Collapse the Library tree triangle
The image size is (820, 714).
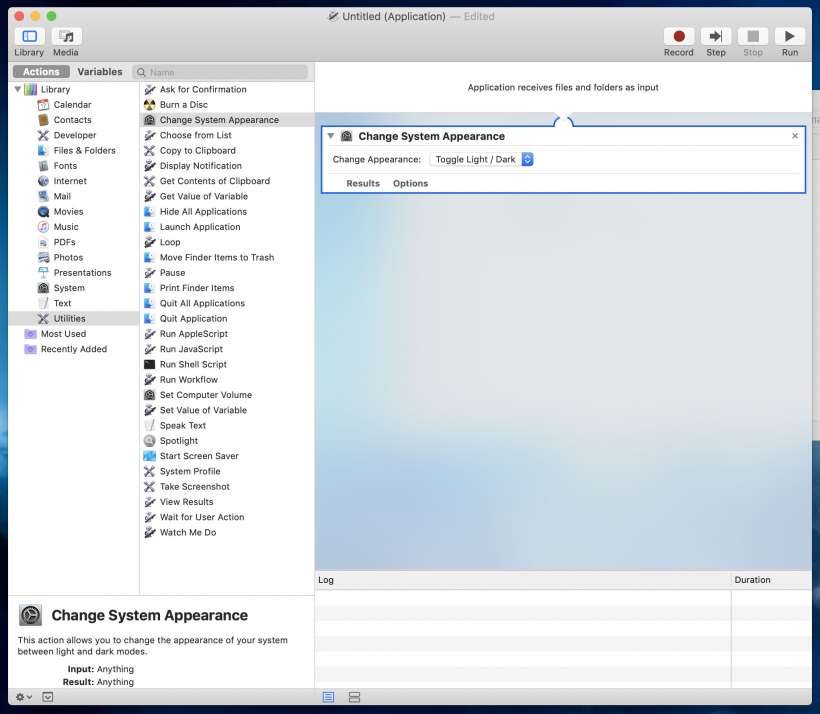point(17,89)
